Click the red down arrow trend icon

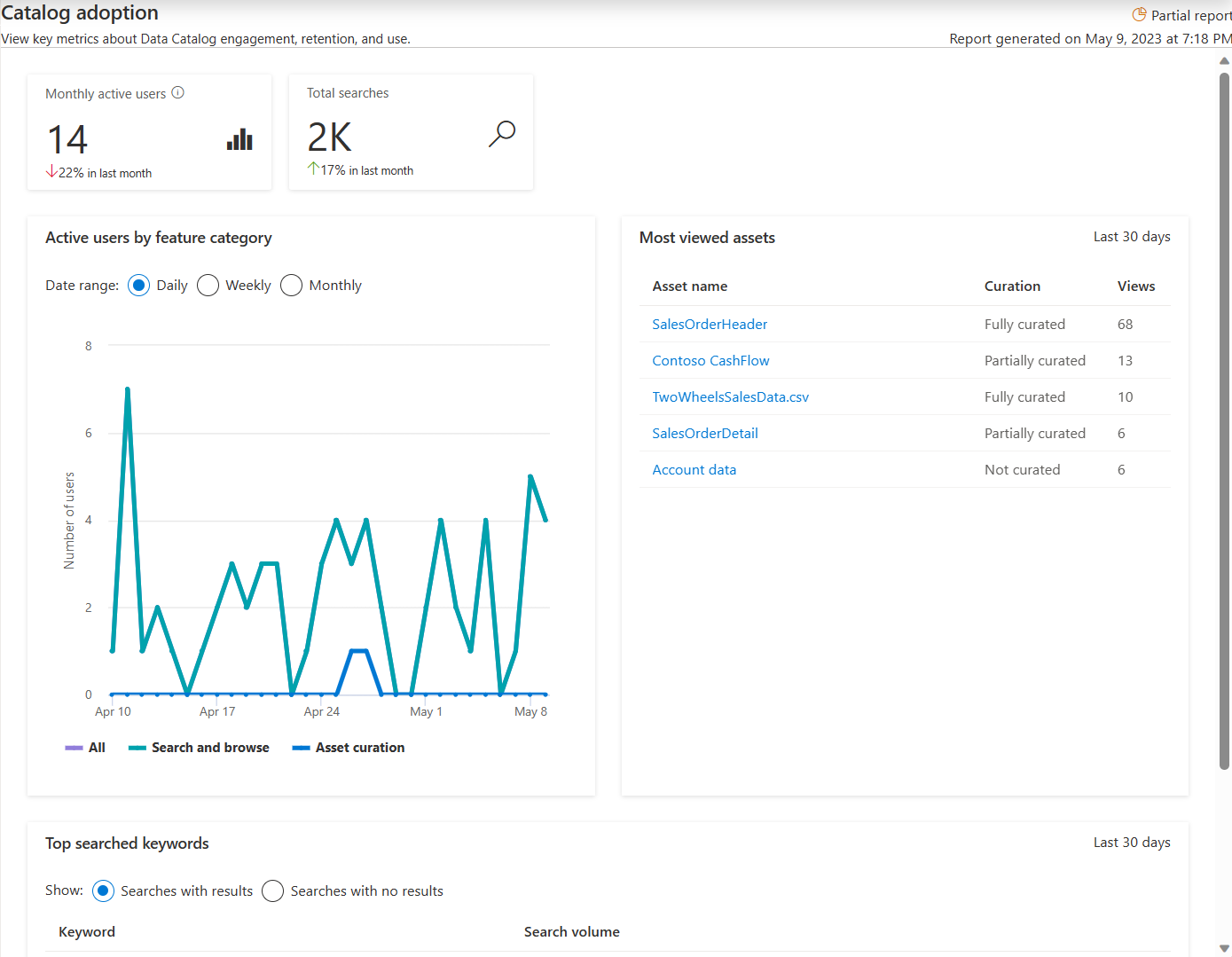tap(51, 171)
